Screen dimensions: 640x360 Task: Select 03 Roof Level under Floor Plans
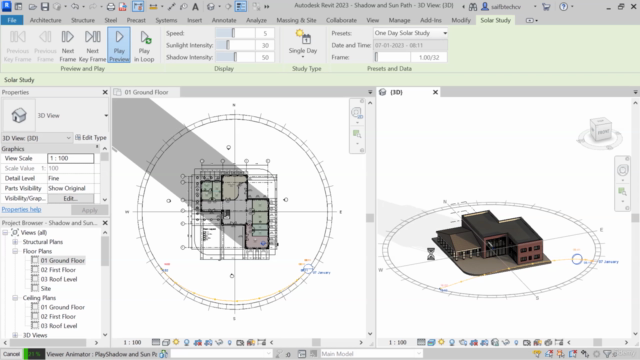tap(59, 279)
